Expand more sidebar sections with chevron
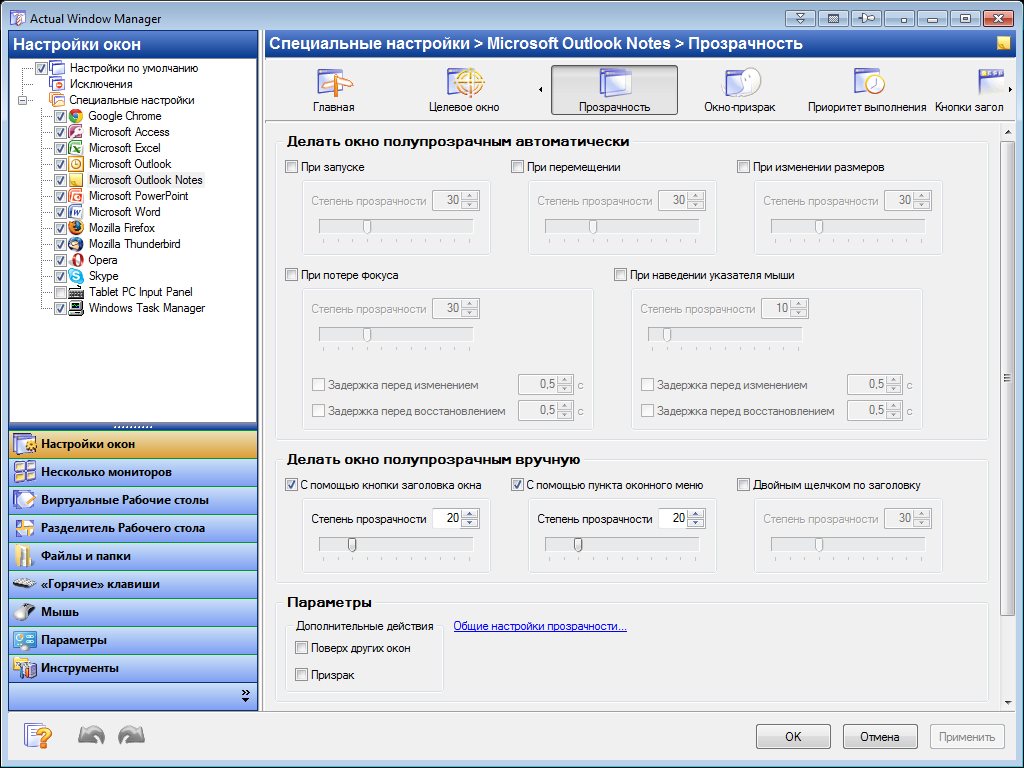This screenshot has height=768, width=1024. [x=245, y=694]
